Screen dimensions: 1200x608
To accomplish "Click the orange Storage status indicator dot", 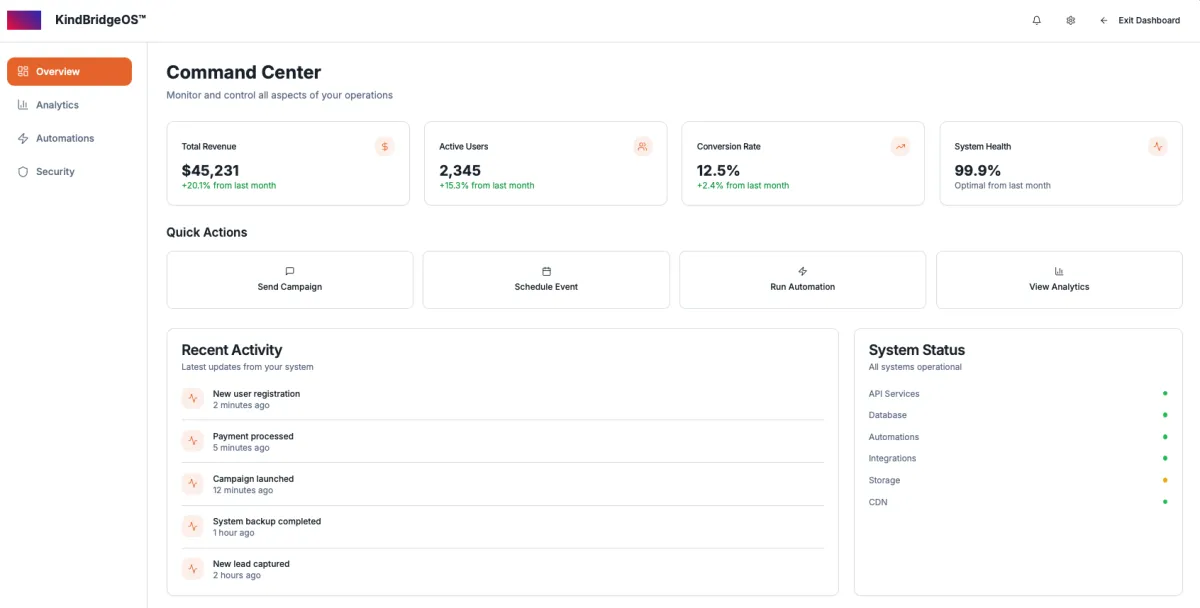I will point(1165,480).
